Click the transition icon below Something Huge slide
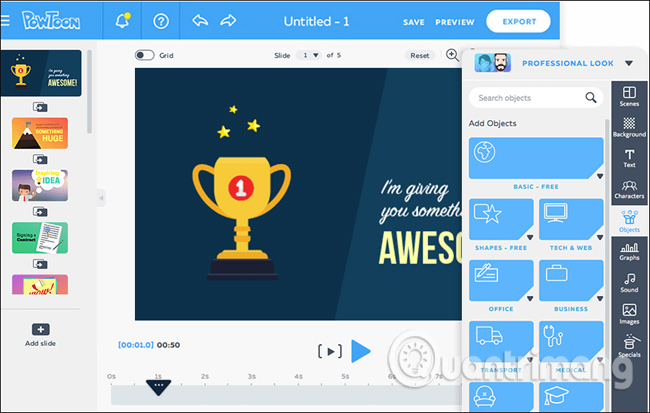650x413 pixels. tap(40, 159)
